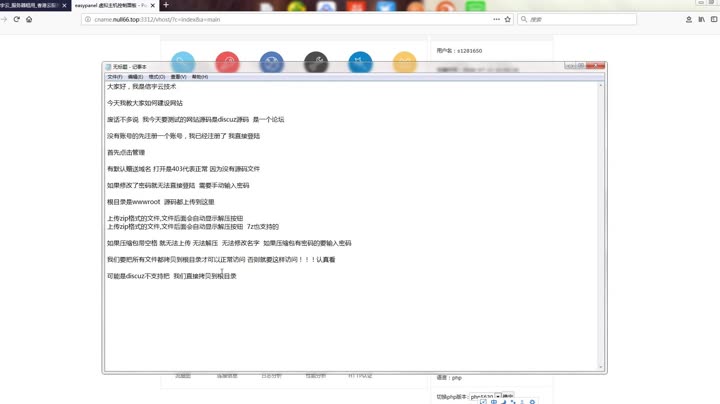Open the site info icon in the address bar

[88, 19]
